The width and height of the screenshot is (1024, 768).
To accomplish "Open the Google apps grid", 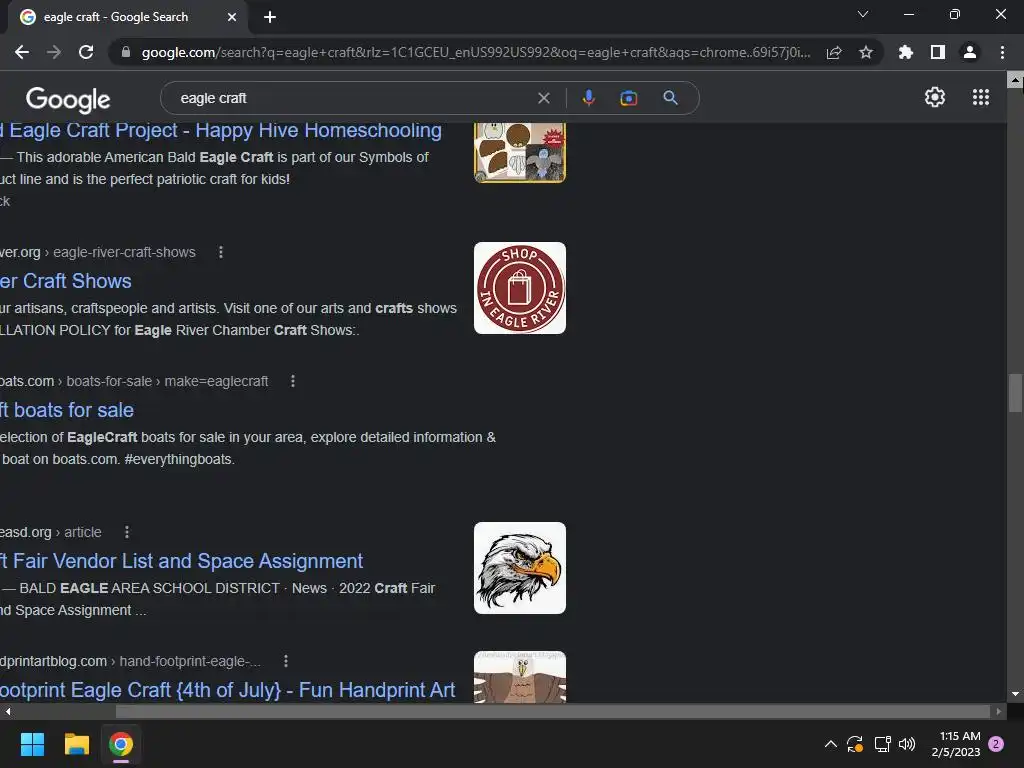I will click(x=981, y=97).
